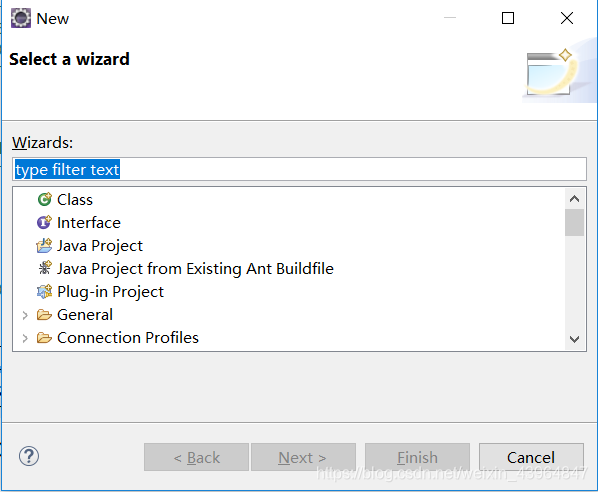Open help via the question mark icon
Screen dimensions: 598x492
(x=29, y=456)
